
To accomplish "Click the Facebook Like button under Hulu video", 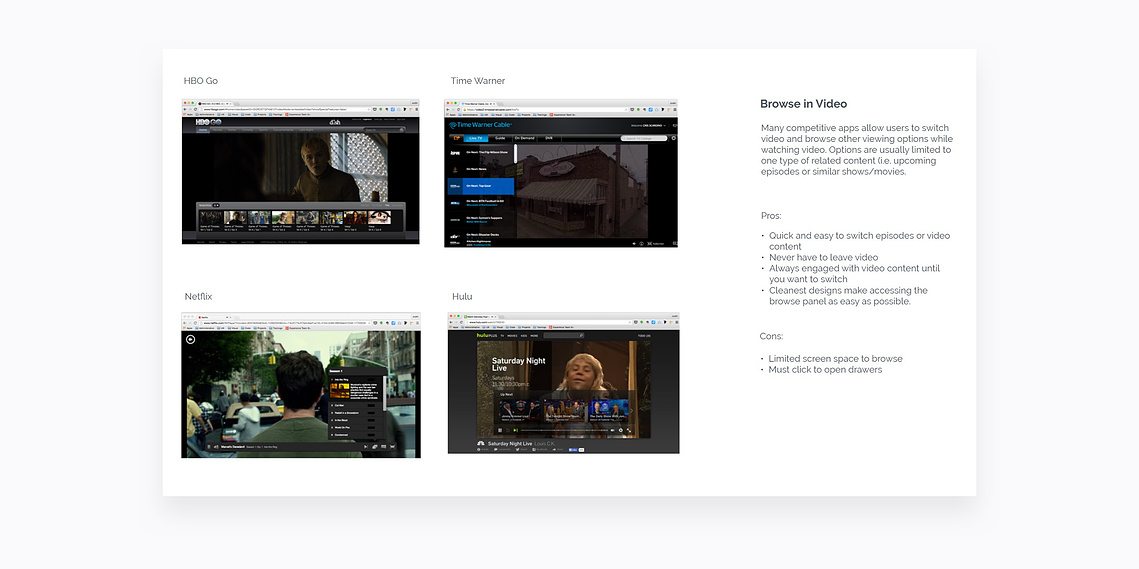I will coord(573,450).
